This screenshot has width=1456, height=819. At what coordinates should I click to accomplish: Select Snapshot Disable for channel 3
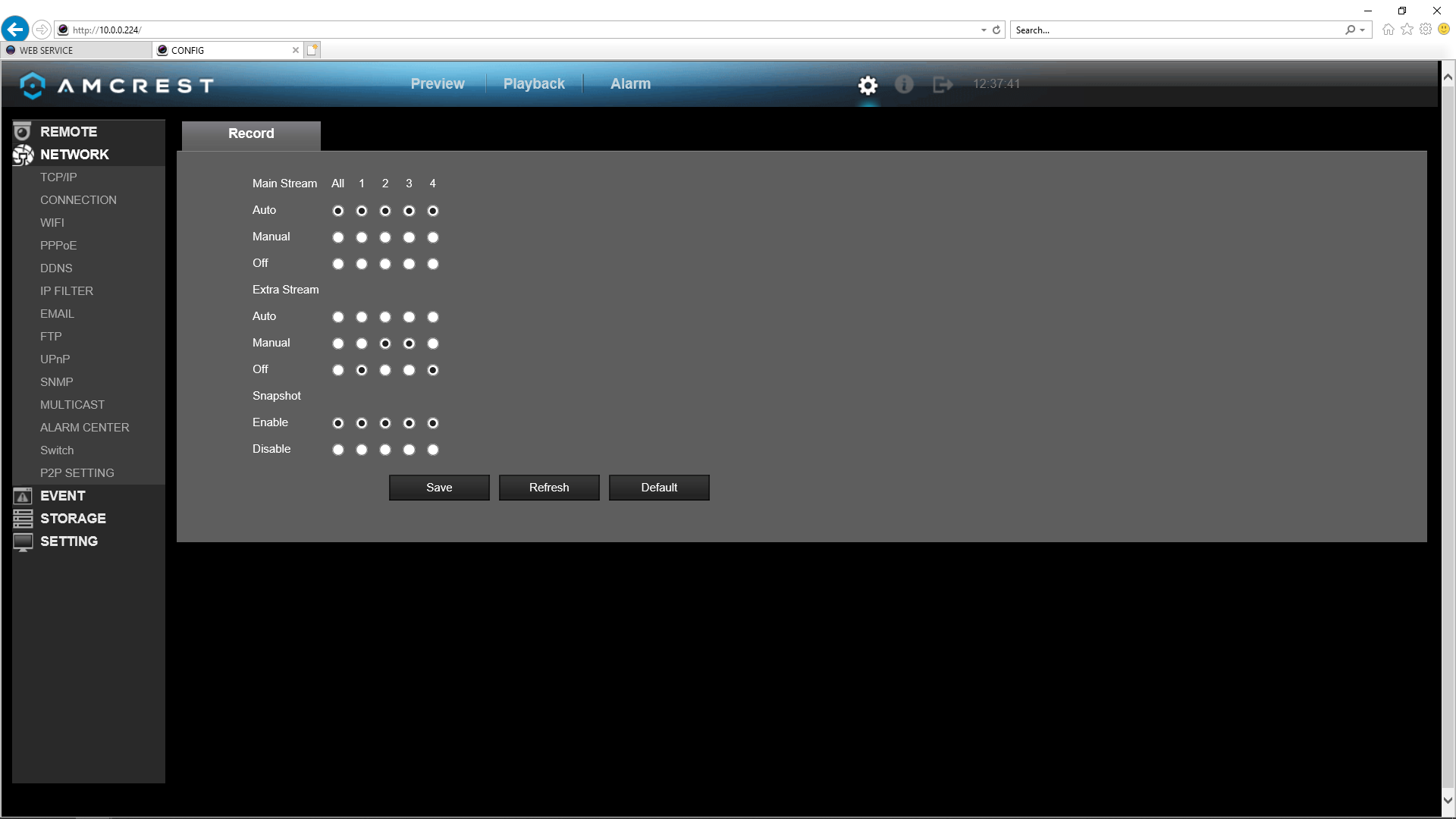coord(409,450)
